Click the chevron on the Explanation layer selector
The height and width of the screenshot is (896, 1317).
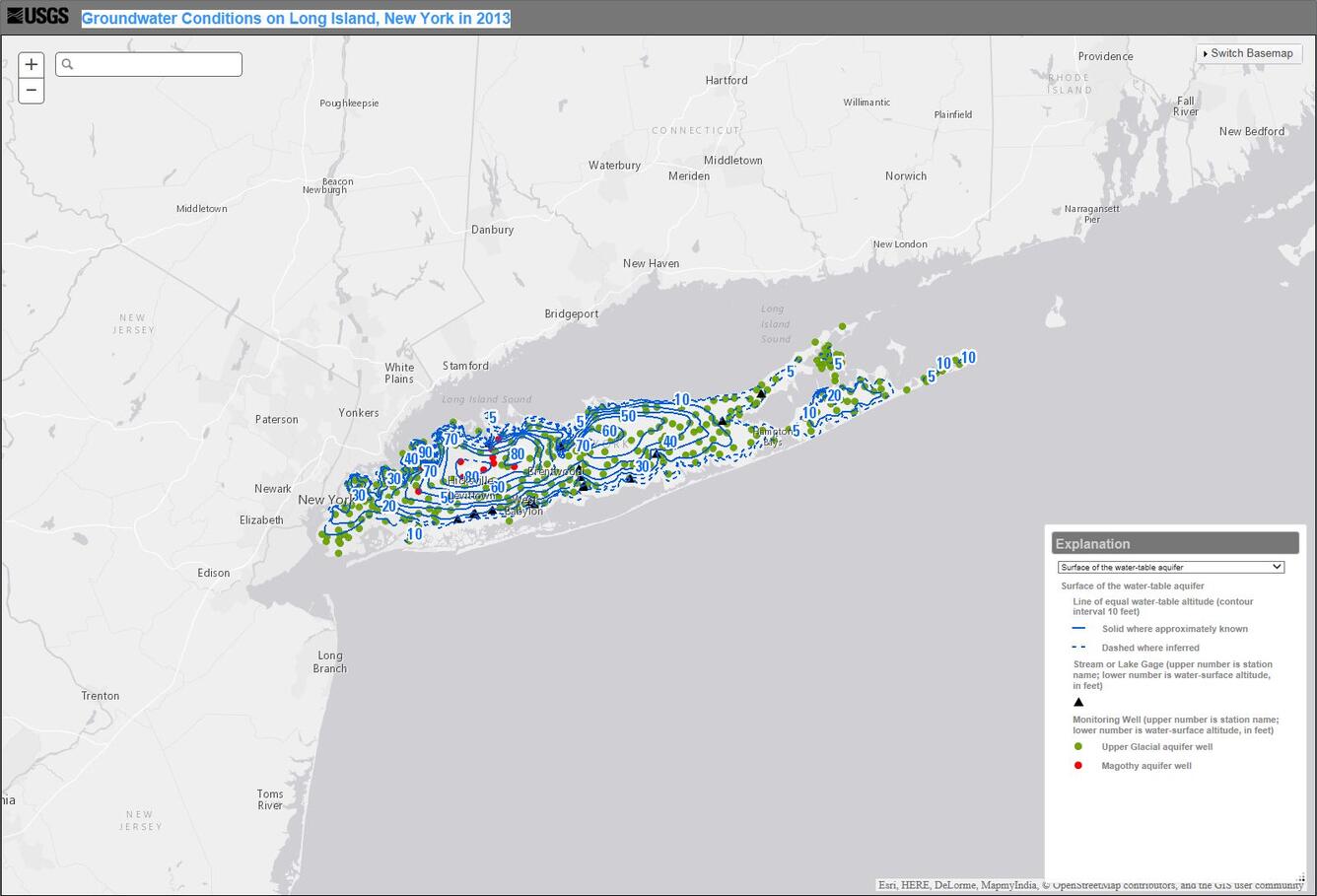tap(1278, 567)
